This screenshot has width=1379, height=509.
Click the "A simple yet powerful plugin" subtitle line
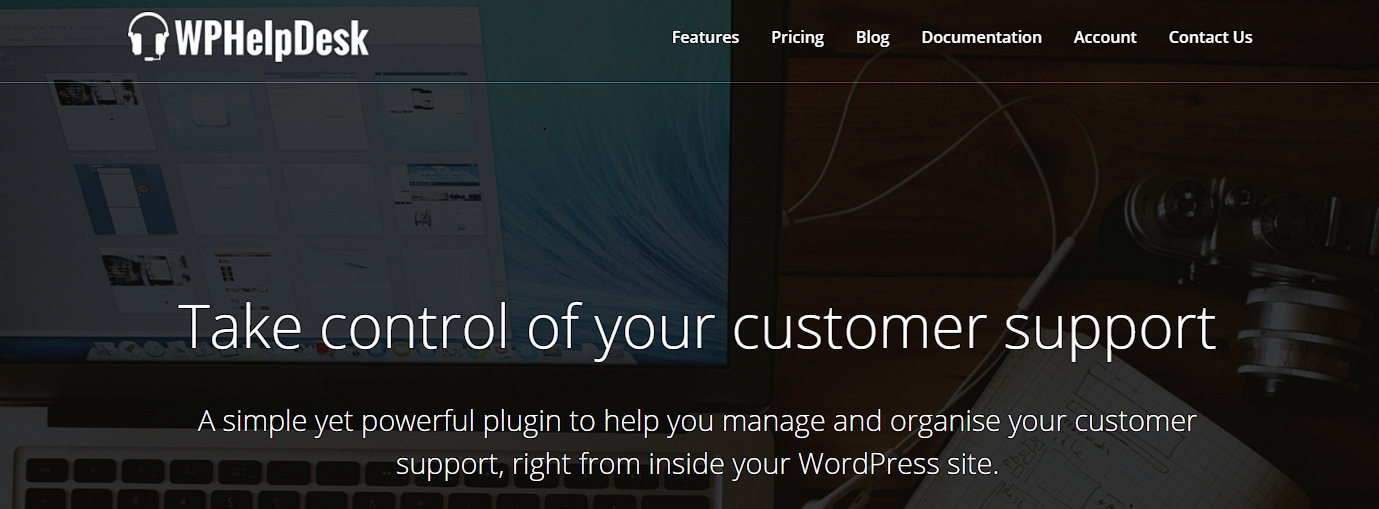697,421
